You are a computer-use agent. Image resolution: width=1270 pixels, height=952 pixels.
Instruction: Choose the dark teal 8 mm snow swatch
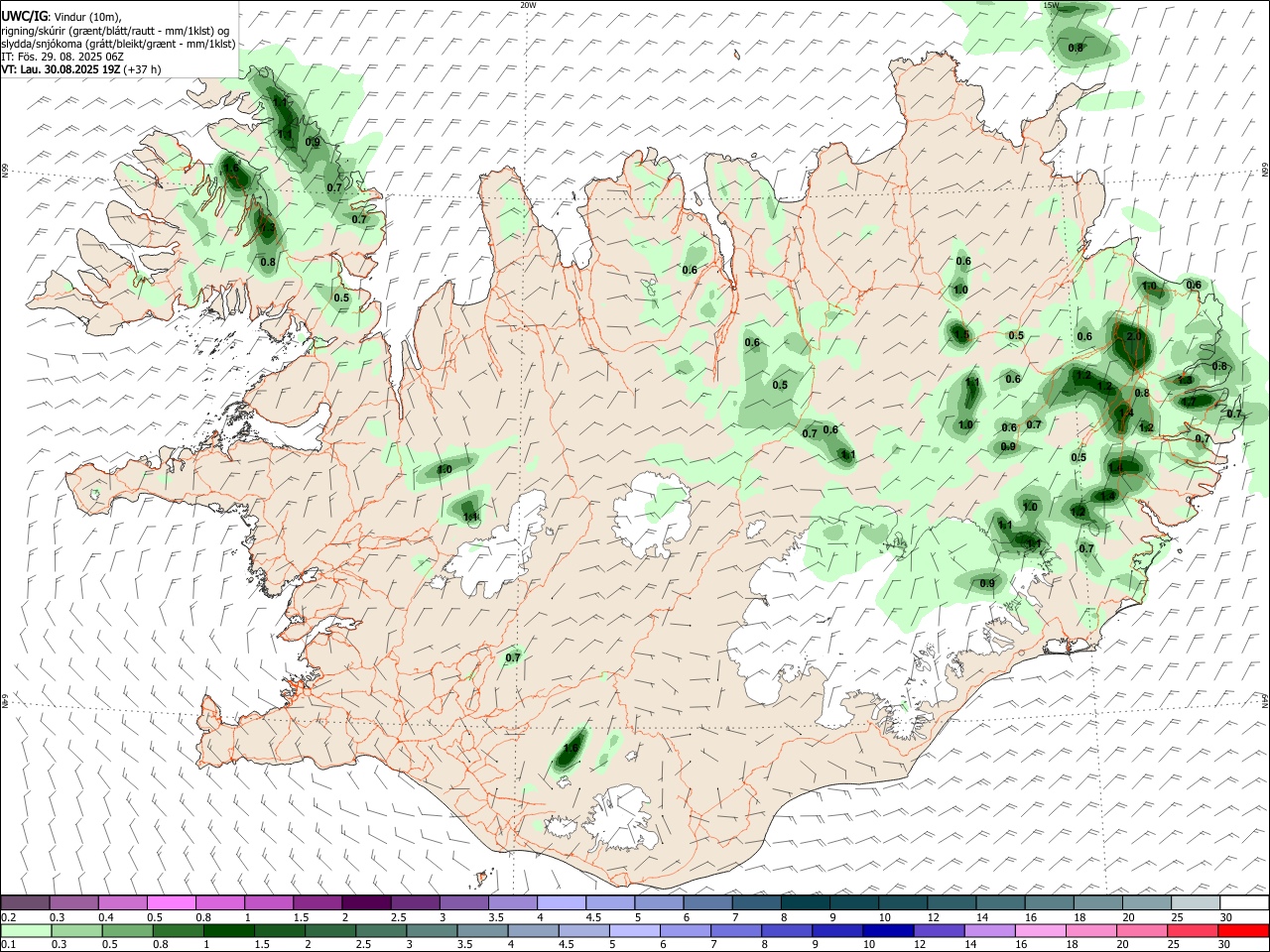806,902
